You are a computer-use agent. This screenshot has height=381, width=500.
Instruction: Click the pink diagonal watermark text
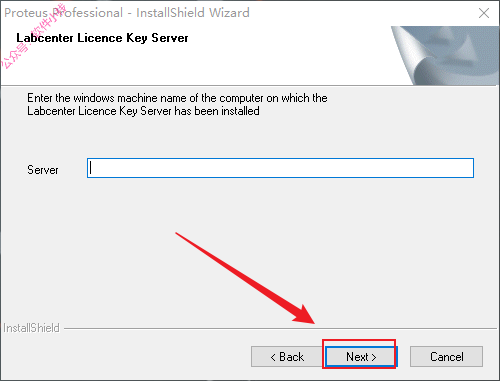[33, 36]
